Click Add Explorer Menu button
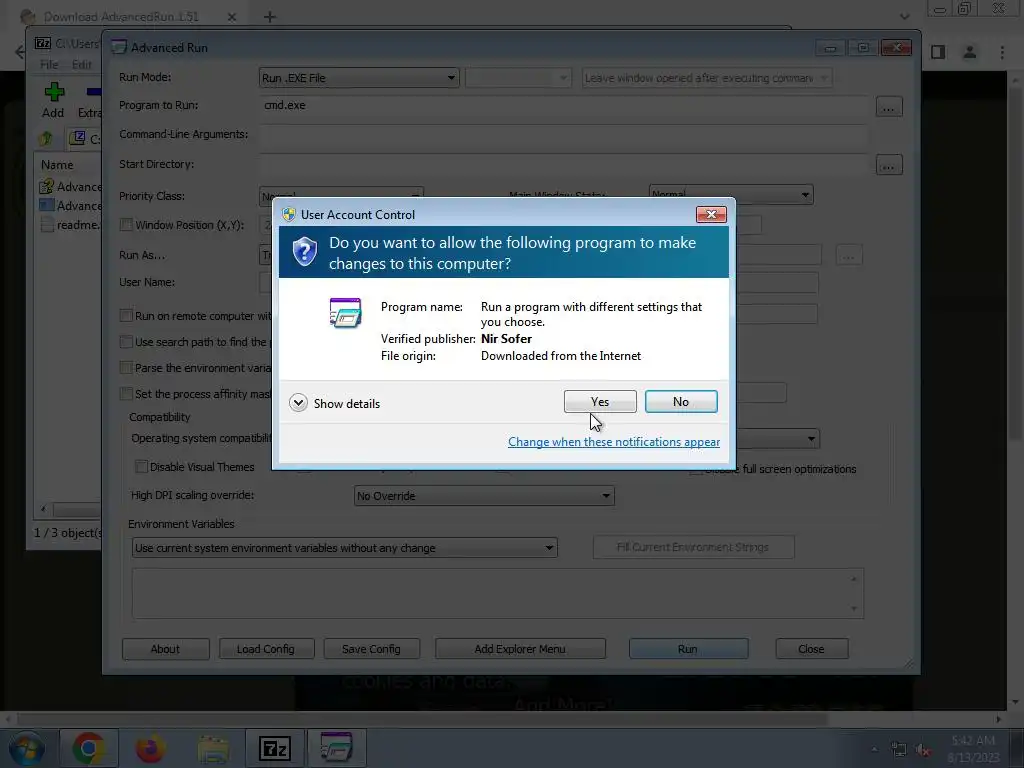The height and width of the screenshot is (768, 1024). tap(520, 649)
